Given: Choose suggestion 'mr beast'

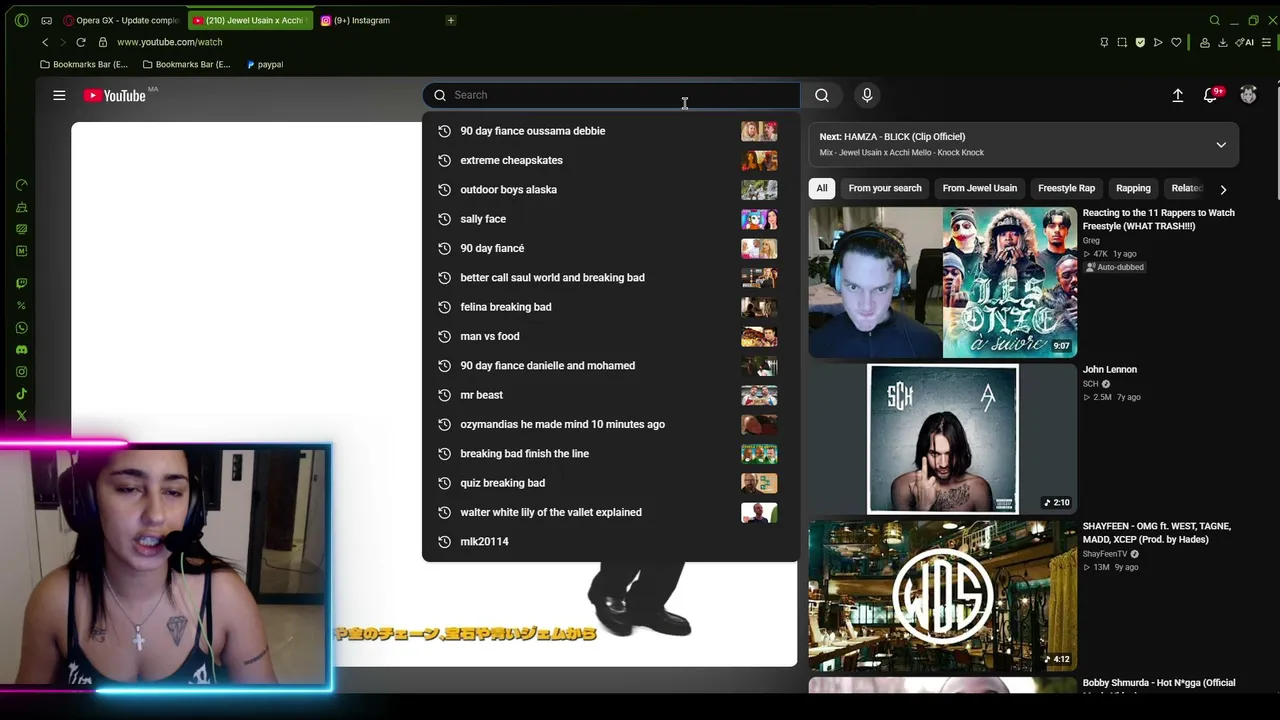Looking at the screenshot, I should click(x=610, y=395).
